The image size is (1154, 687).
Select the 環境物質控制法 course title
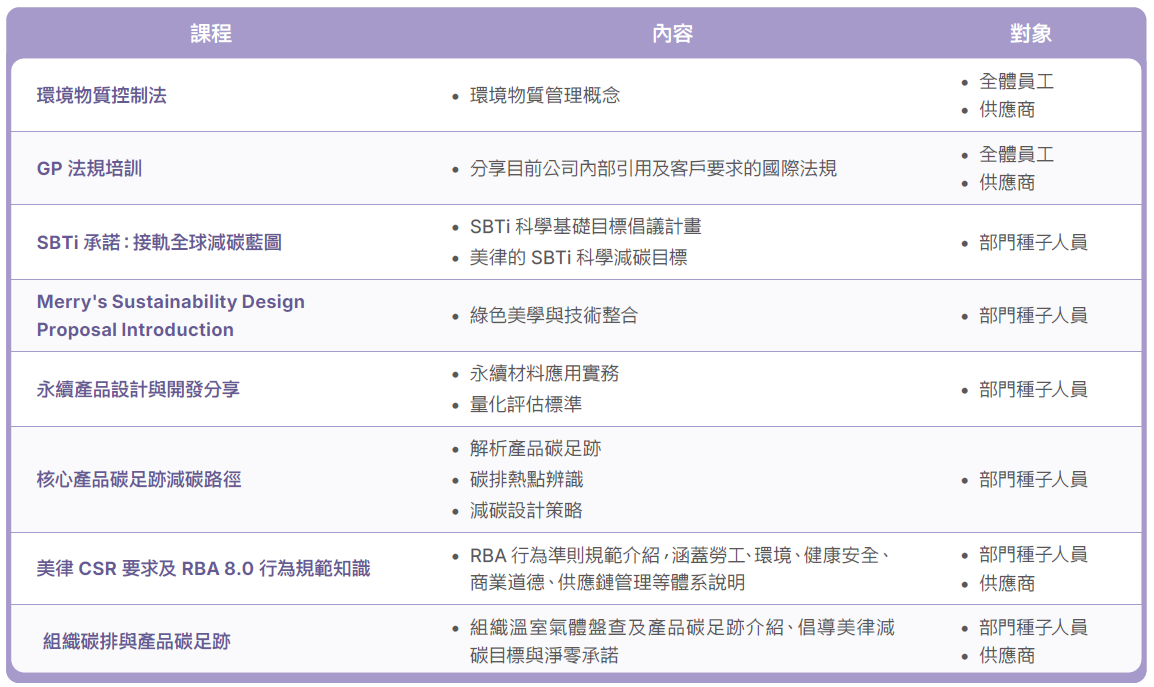pyautogui.click(x=102, y=95)
